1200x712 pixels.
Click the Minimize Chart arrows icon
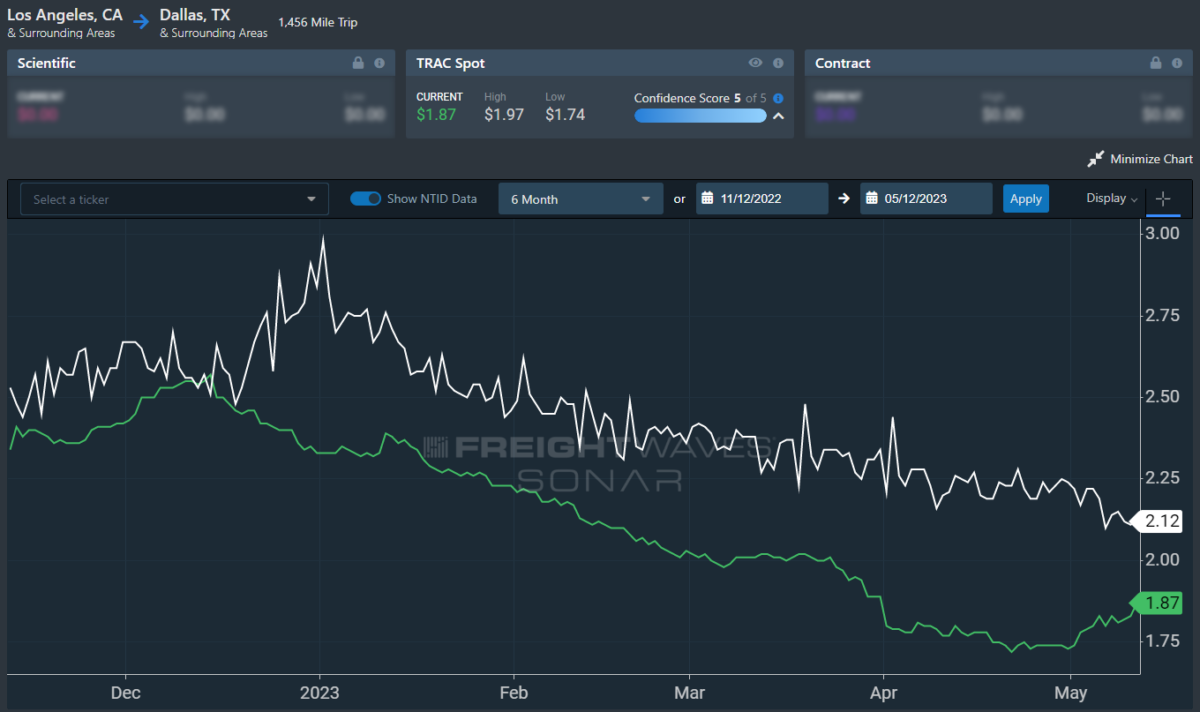pos(1095,159)
